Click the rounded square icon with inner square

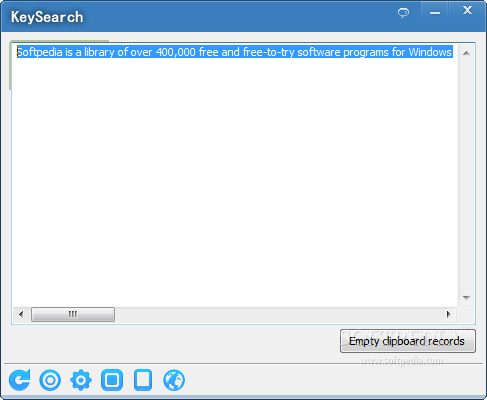tap(112, 380)
